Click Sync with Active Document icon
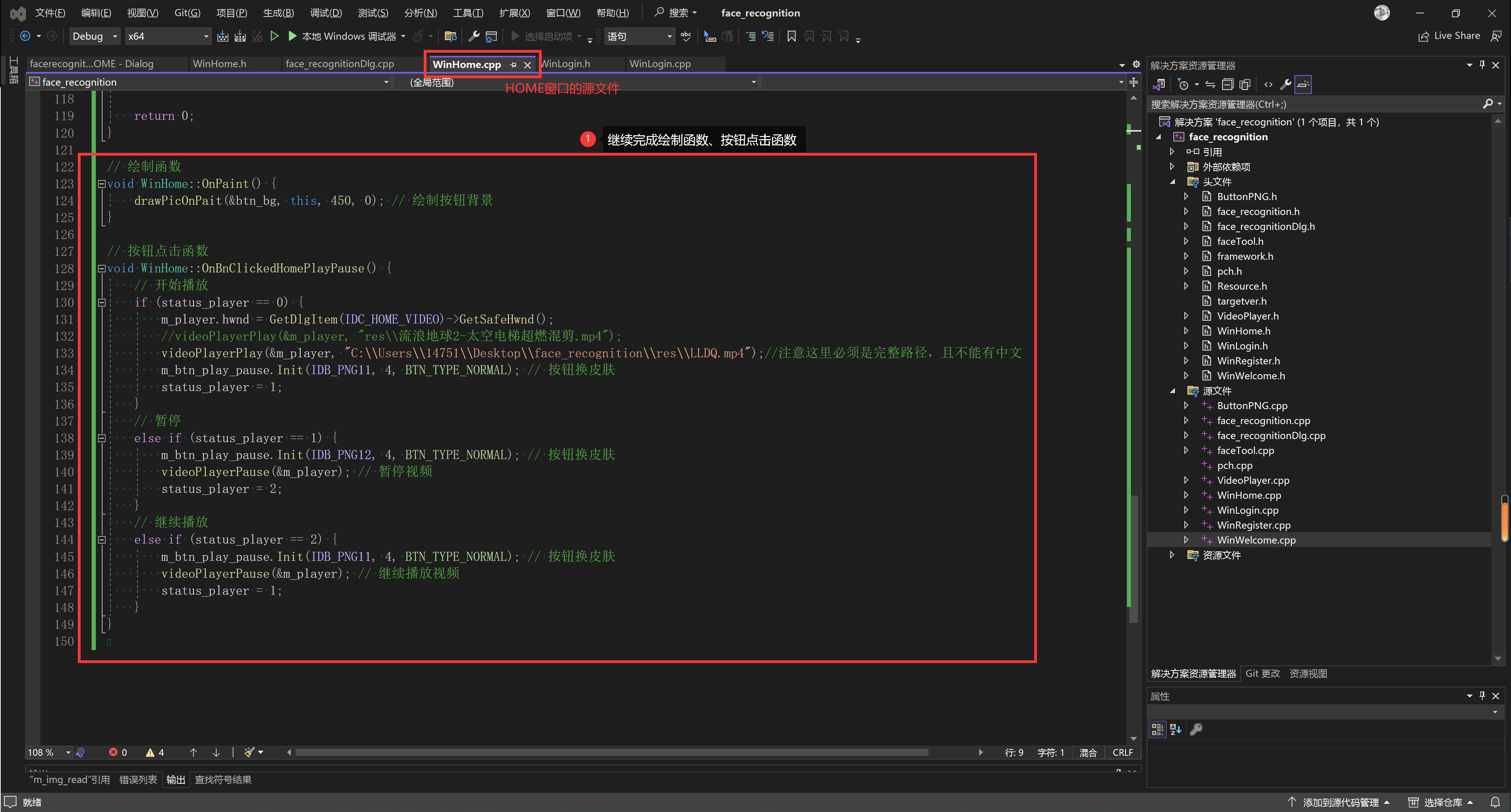The width and height of the screenshot is (1511, 812). [1210, 85]
